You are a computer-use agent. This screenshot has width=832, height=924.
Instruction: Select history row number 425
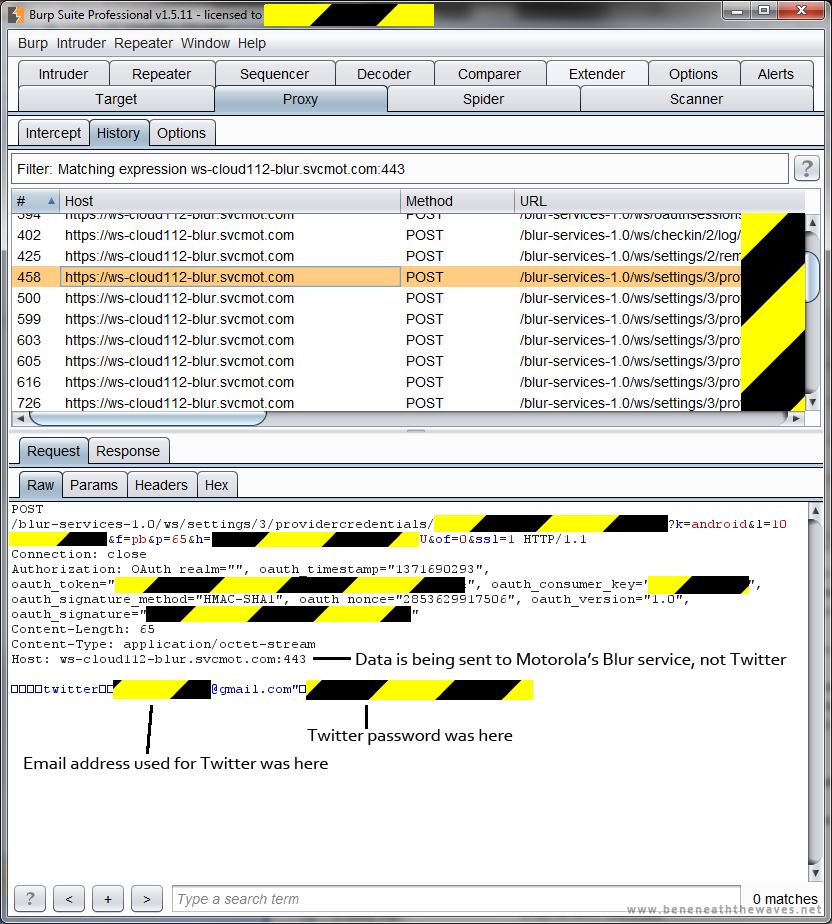pyautogui.click(x=376, y=256)
